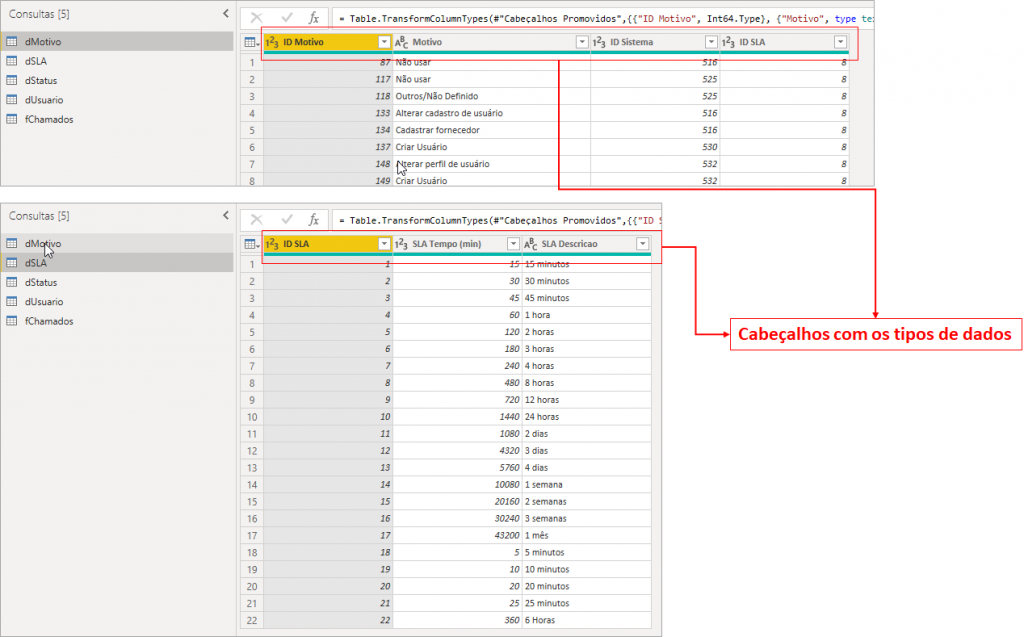
Task: Select dSLA query in bottom list
Action: pyautogui.click(x=117, y=263)
